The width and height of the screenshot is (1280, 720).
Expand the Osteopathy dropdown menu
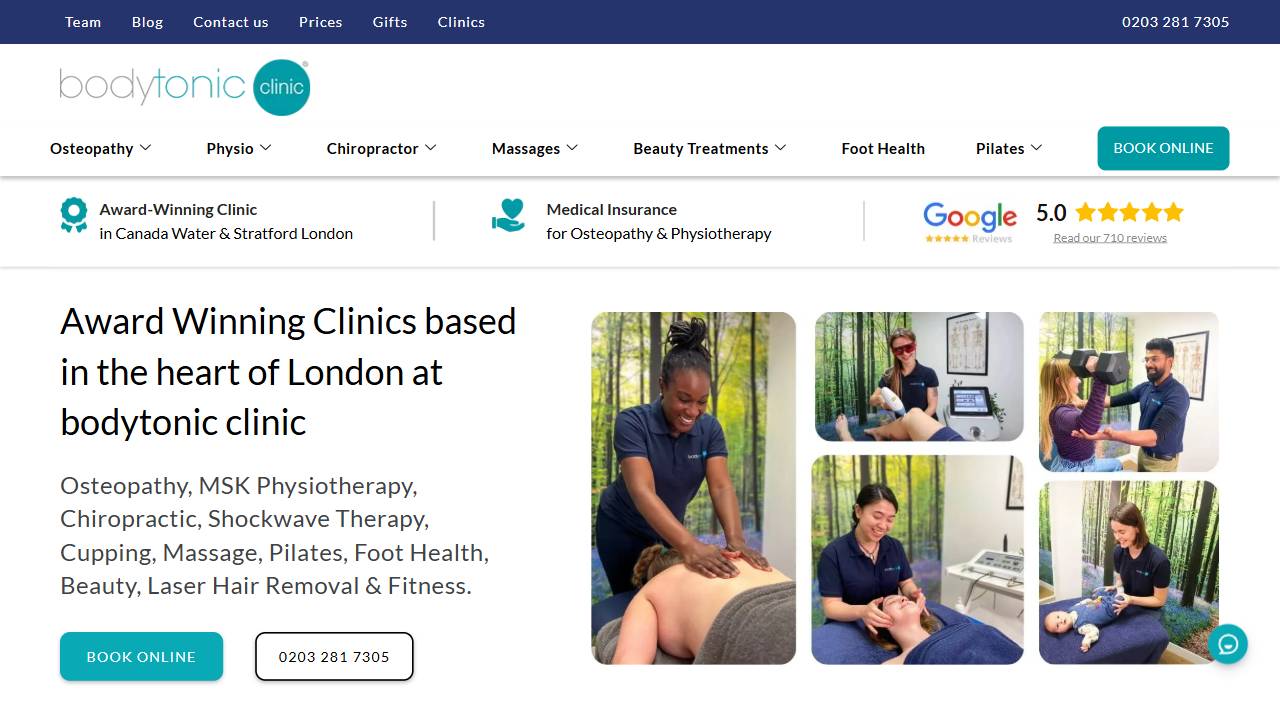click(x=101, y=148)
